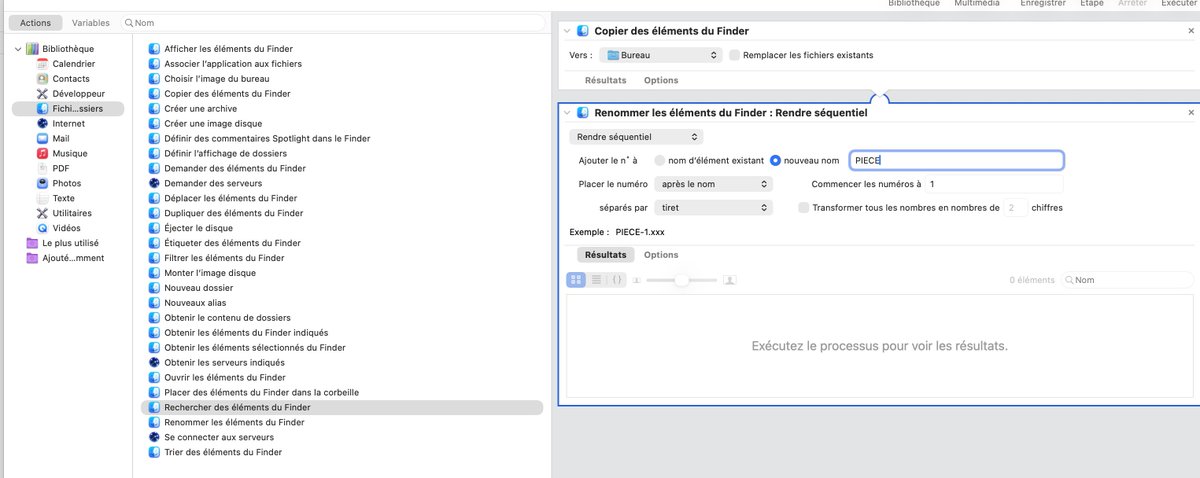Open Résultats tab of Copier action
The image size is (1200, 478).
[606, 80]
